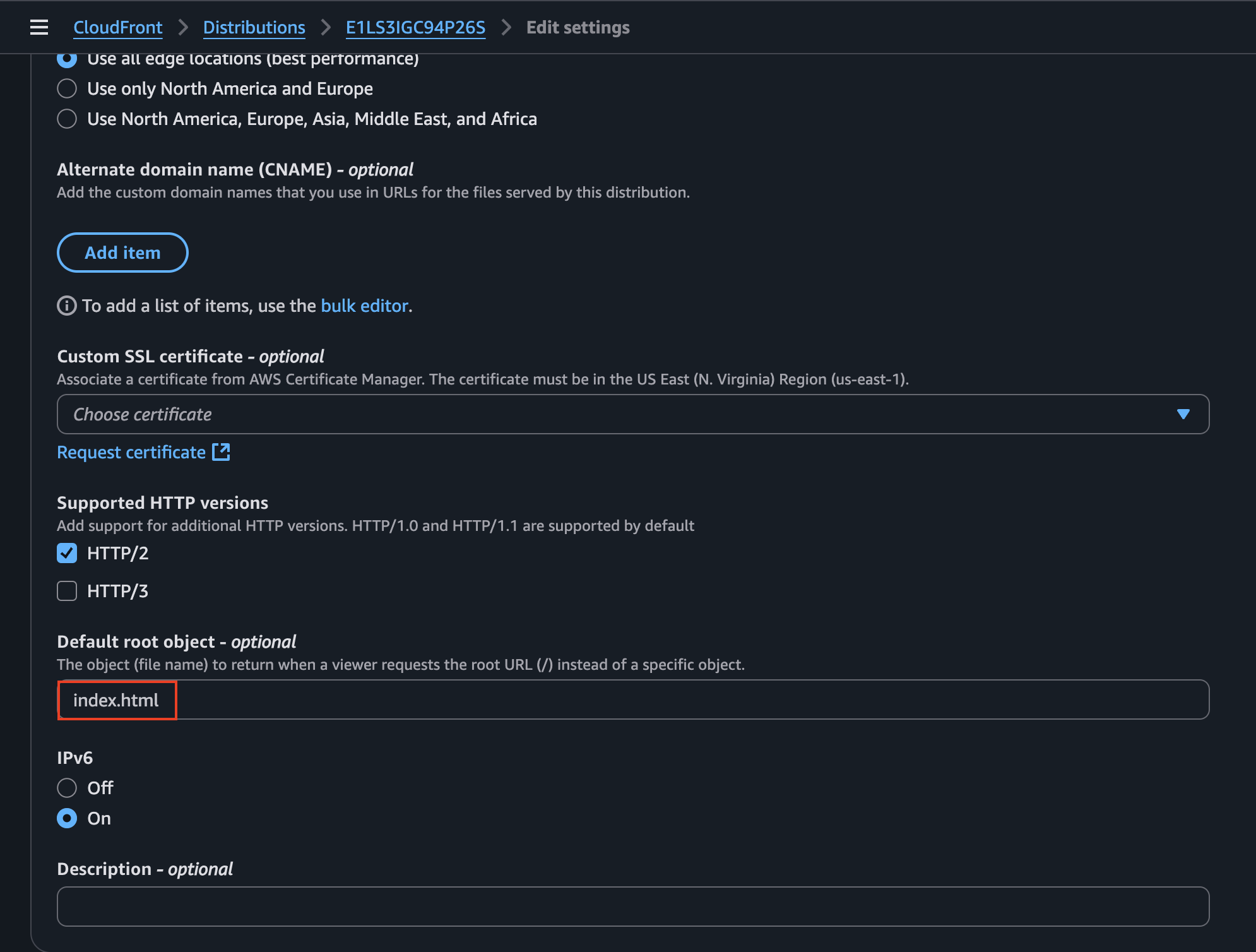Click the info icon beside the bulk editor tip
The image size is (1256, 952).
tap(67, 306)
